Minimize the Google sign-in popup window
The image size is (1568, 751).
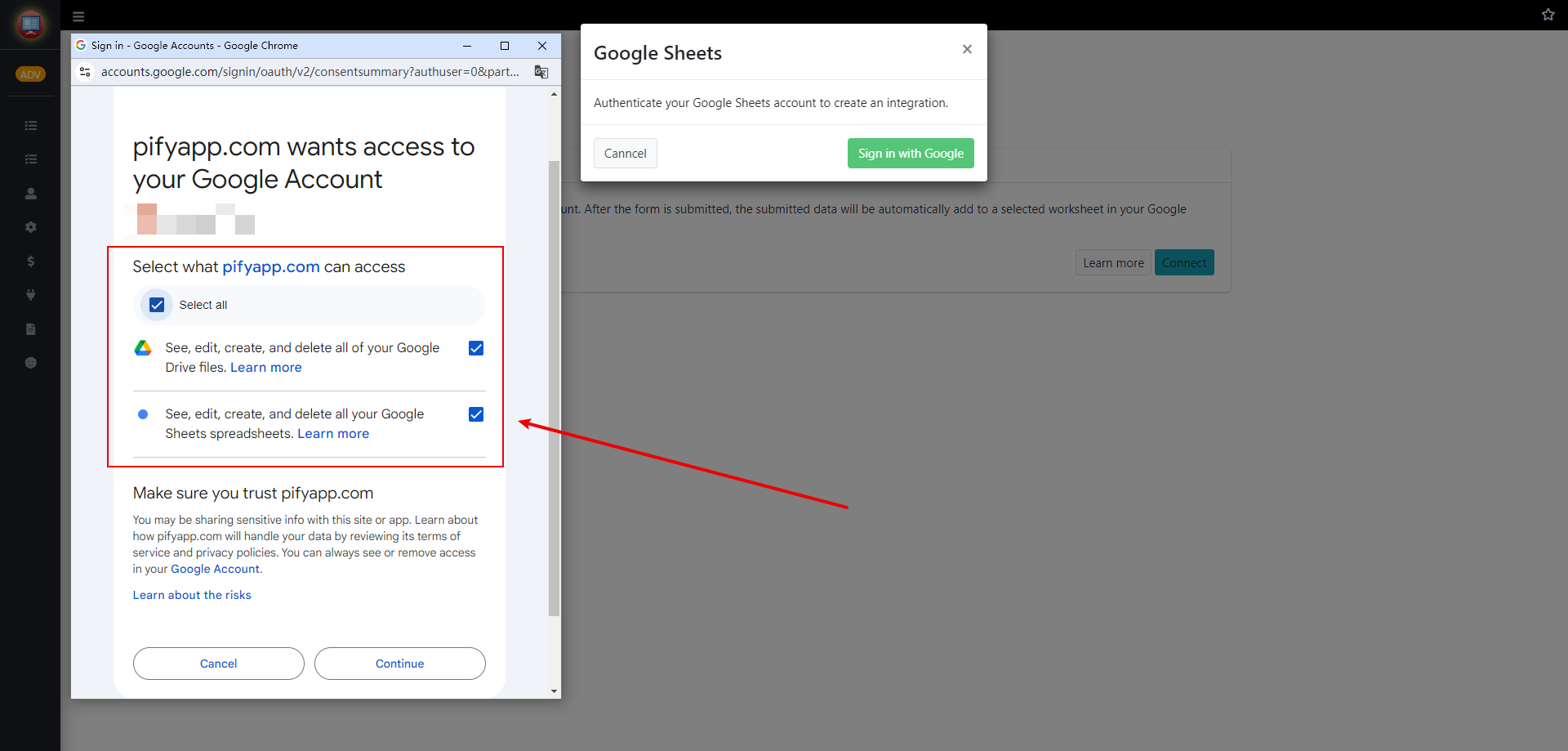467,46
